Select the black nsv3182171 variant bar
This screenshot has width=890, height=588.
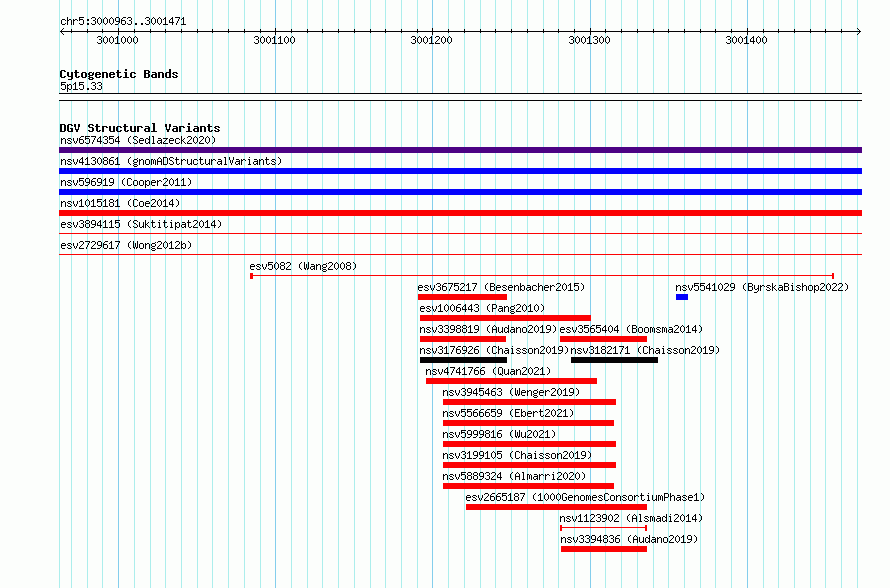(614, 360)
